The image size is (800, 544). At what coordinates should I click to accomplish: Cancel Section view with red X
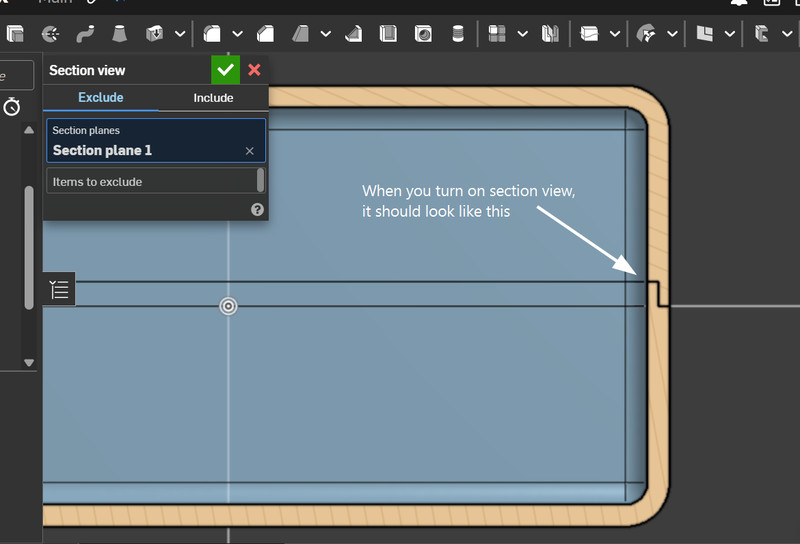(254, 70)
